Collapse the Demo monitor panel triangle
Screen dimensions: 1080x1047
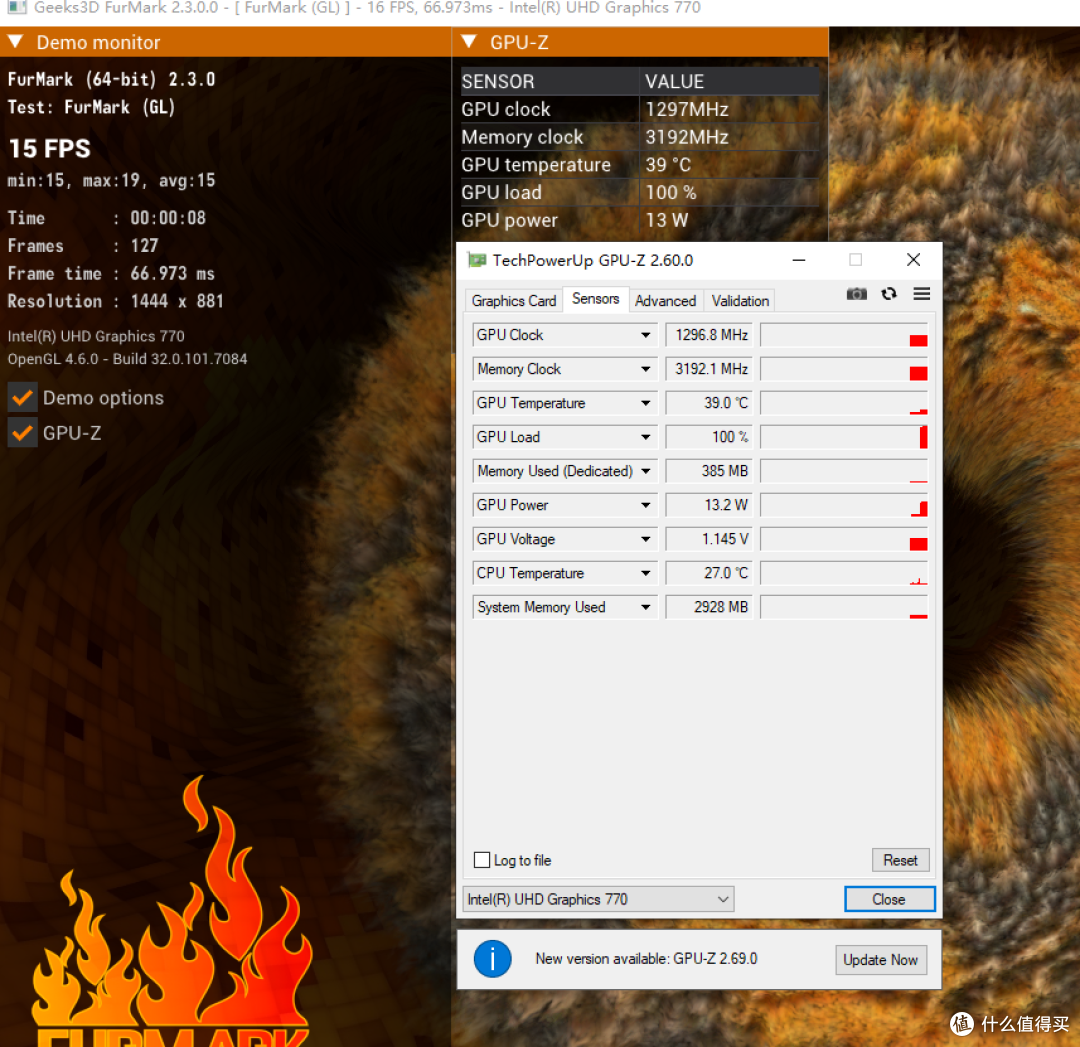pyautogui.click(x=15, y=41)
